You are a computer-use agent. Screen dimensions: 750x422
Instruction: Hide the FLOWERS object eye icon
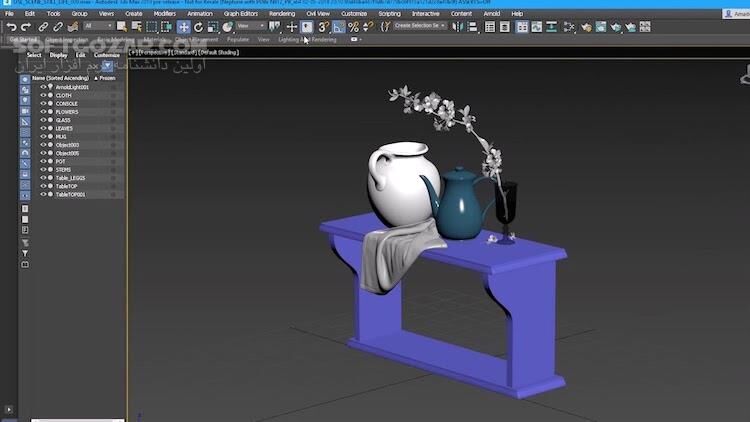(x=43, y=111)
